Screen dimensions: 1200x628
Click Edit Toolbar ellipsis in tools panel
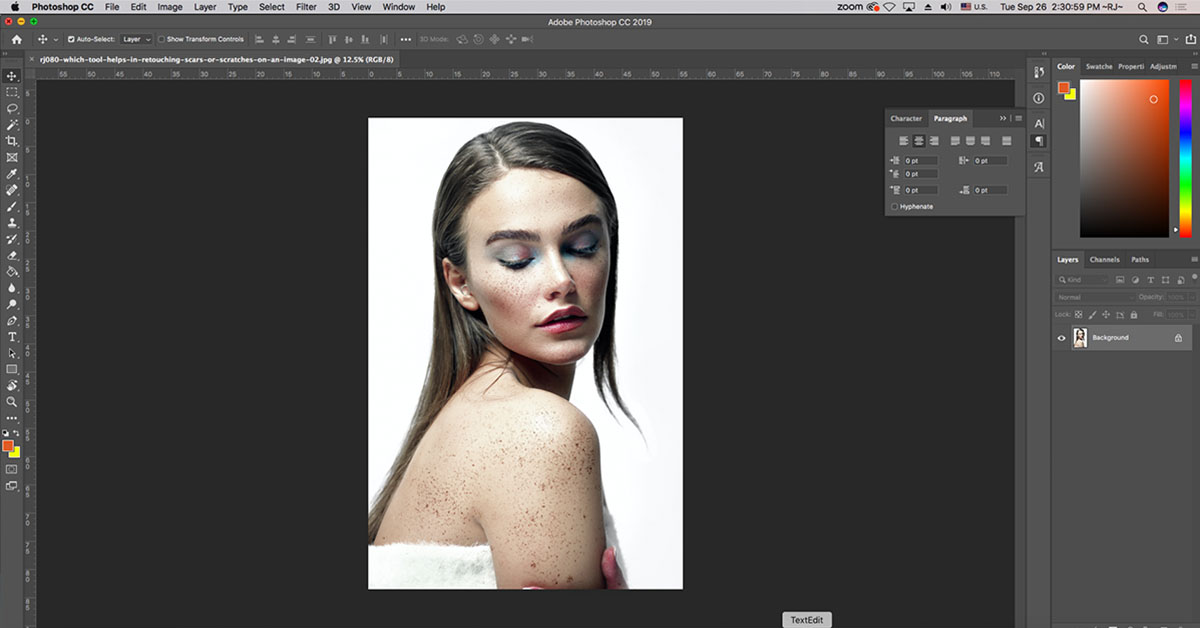point(12,419)
